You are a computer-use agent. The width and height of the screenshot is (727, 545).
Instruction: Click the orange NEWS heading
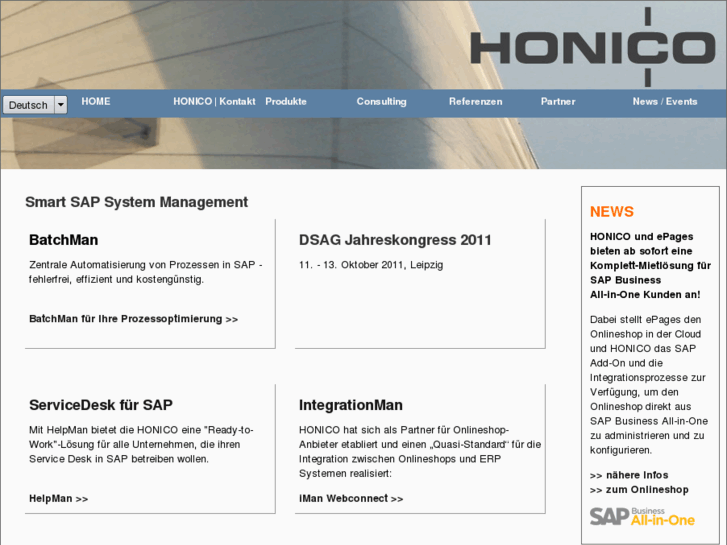612,212
